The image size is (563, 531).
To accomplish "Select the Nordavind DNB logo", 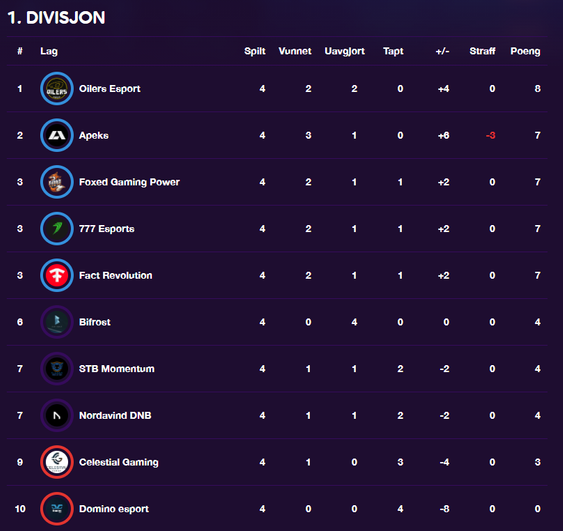I will (57, 415).
